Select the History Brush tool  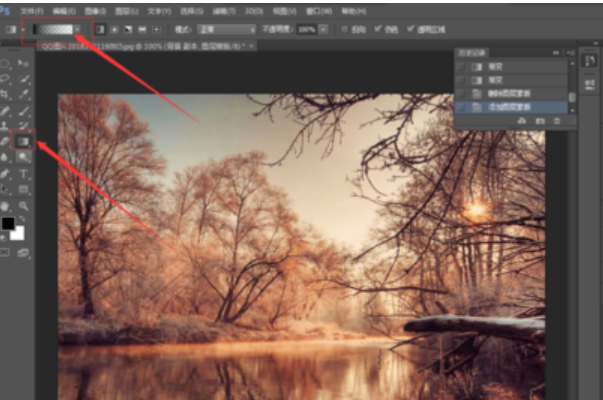click(x=24, y=126)
